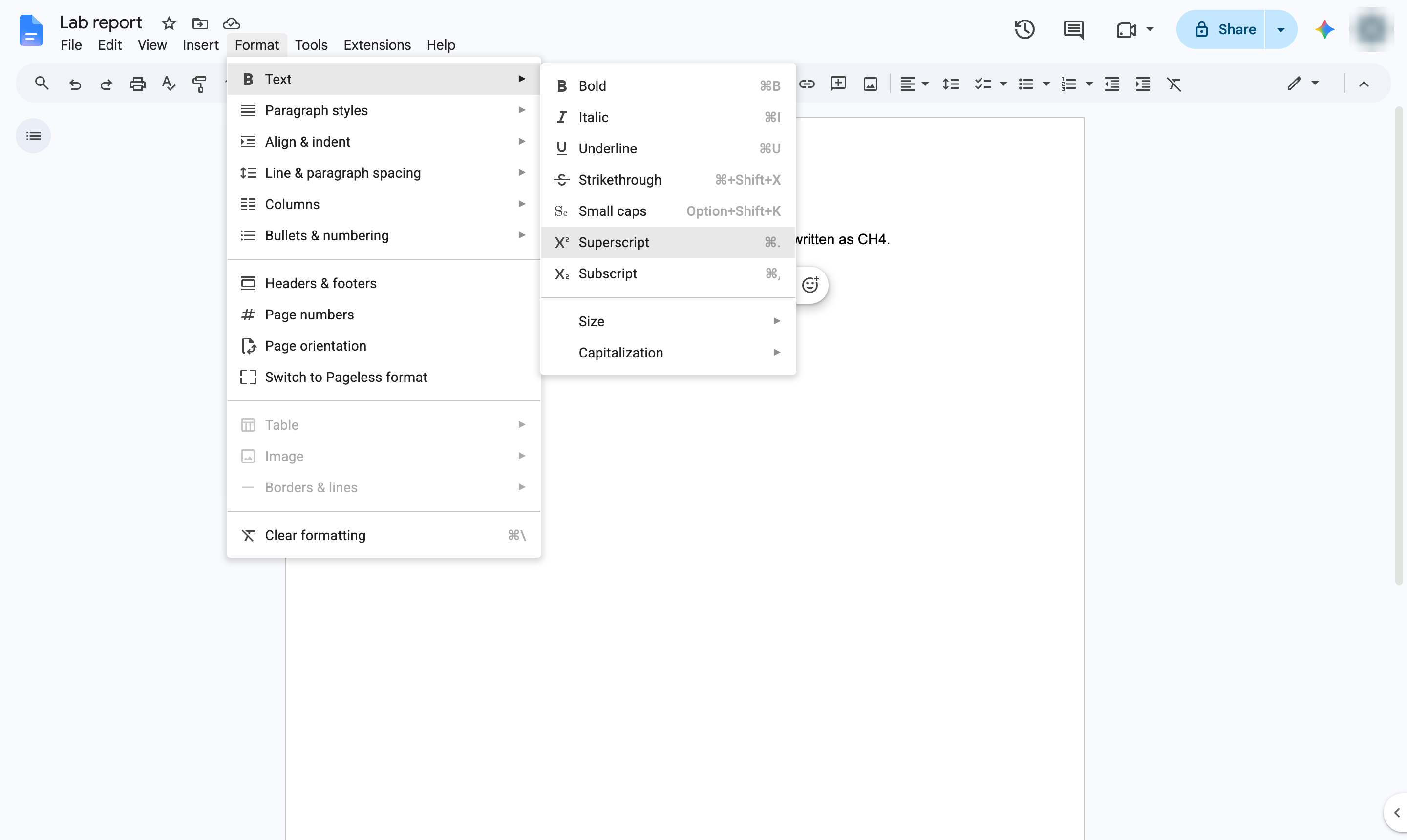Viewport: 1407px width, 840px height.
Task: Toggle Underline in Text submenu
Action: (x=668, y=148)
